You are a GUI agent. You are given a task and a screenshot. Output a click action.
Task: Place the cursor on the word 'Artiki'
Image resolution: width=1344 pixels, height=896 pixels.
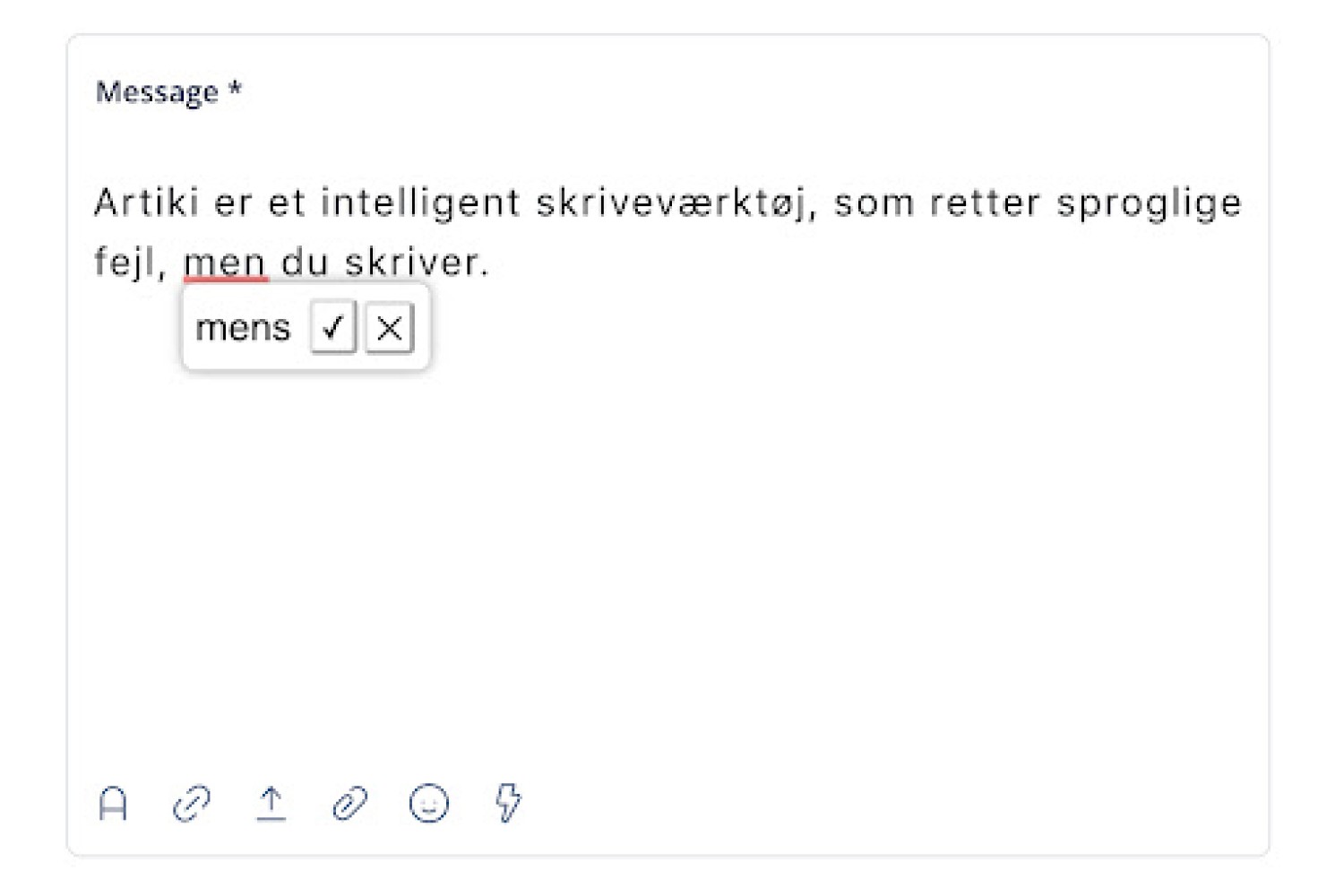click(147, 202)
